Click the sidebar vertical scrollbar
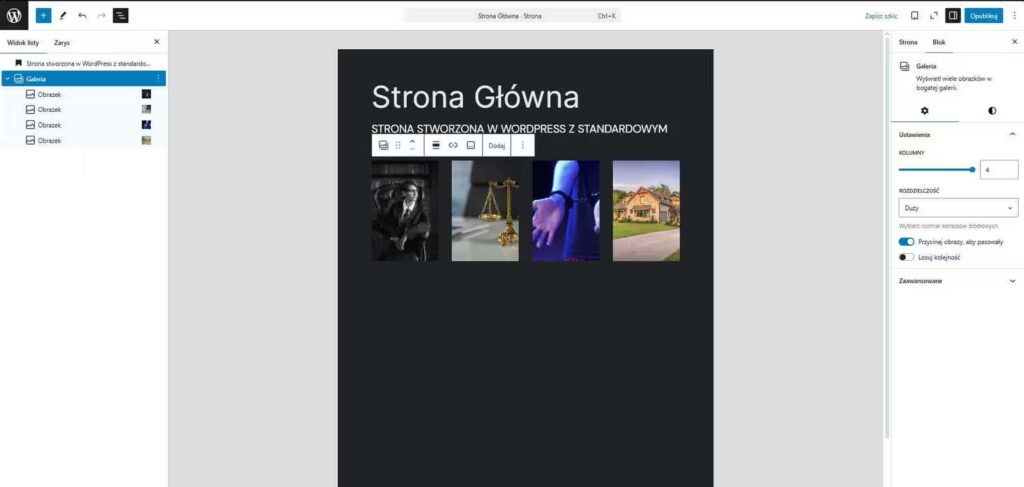The height and width of the screenshot is (487, 1024). [886, 238]
